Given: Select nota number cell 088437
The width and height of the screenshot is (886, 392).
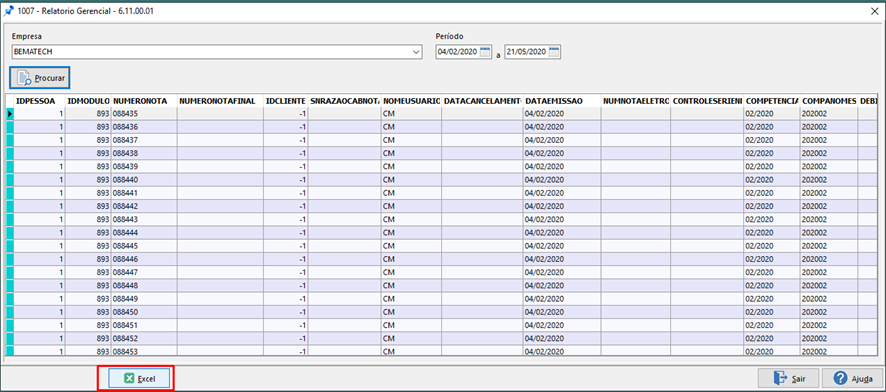Looking at the screenshot, I should coord(144,140).
